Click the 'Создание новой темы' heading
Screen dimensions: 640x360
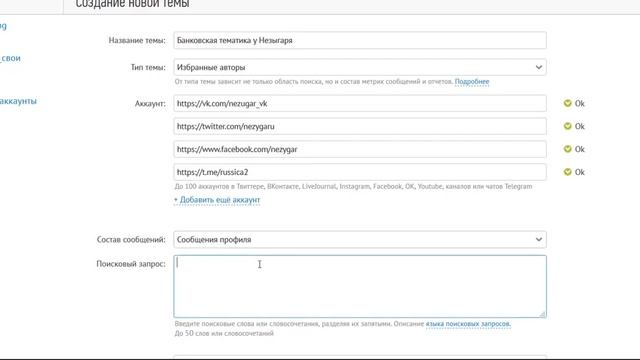132,4
